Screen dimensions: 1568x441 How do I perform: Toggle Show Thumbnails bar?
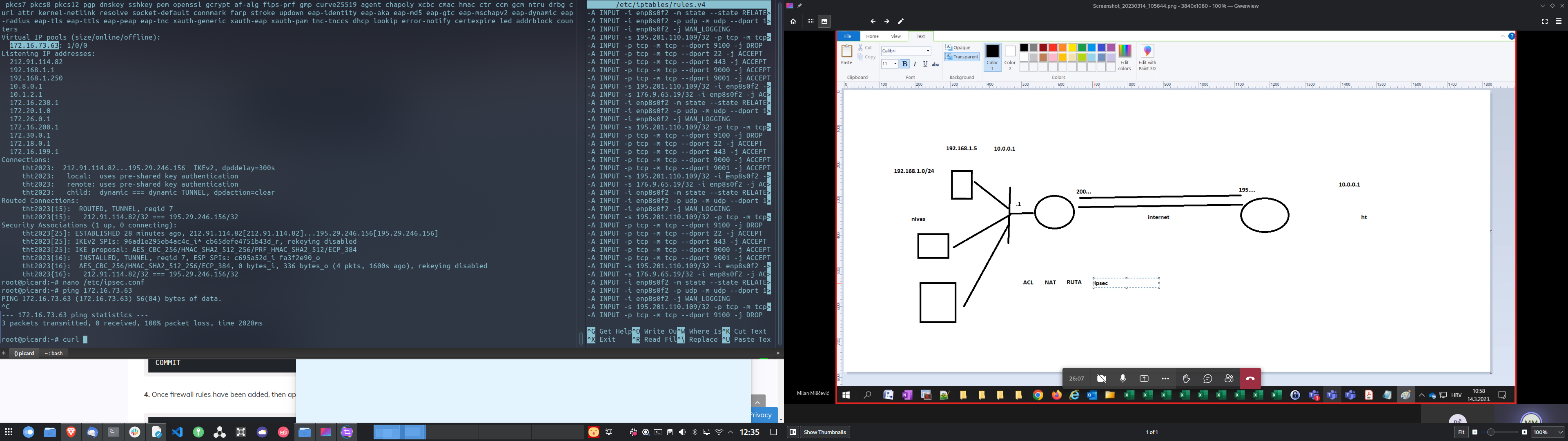(825, 432)
